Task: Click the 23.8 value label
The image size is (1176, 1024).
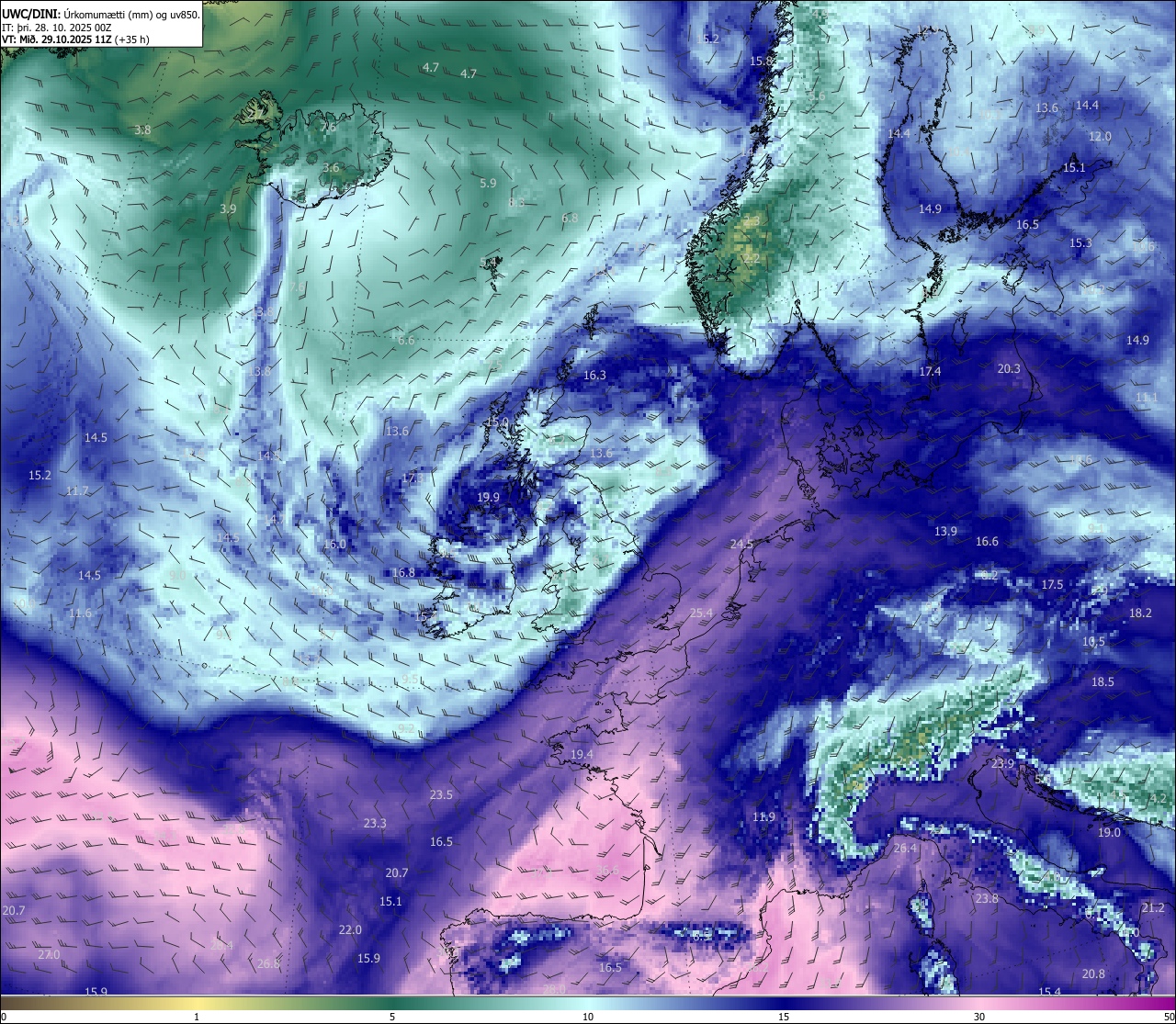Action: (987, 898)
